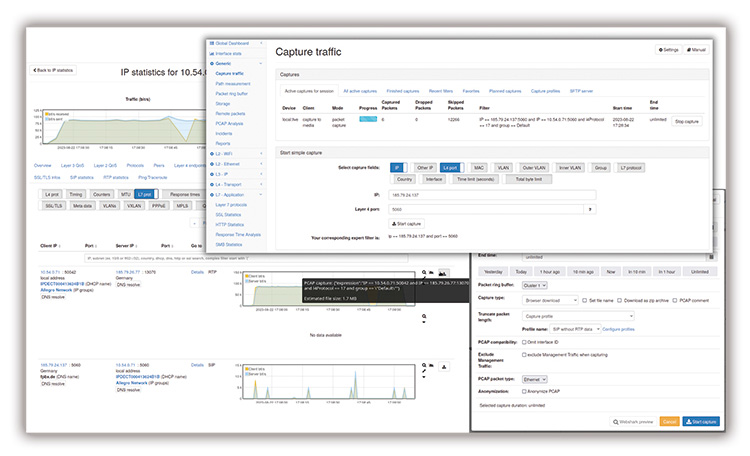The image size is (750, 456).
Task: Open Settings in Capture traffic header
Action: (668, 49)
